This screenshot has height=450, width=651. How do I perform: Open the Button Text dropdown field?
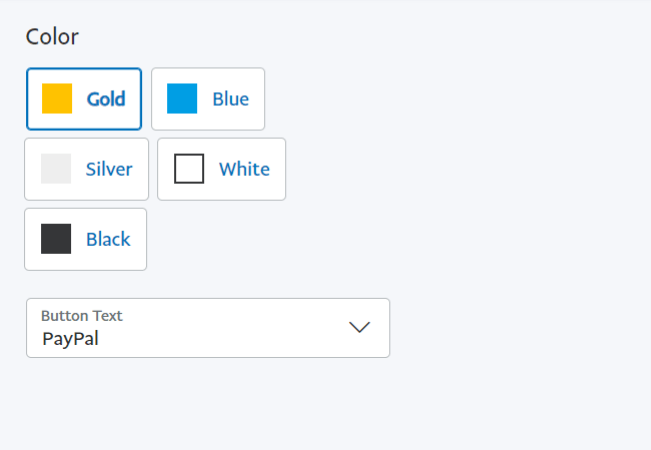(x=207, y=328)
